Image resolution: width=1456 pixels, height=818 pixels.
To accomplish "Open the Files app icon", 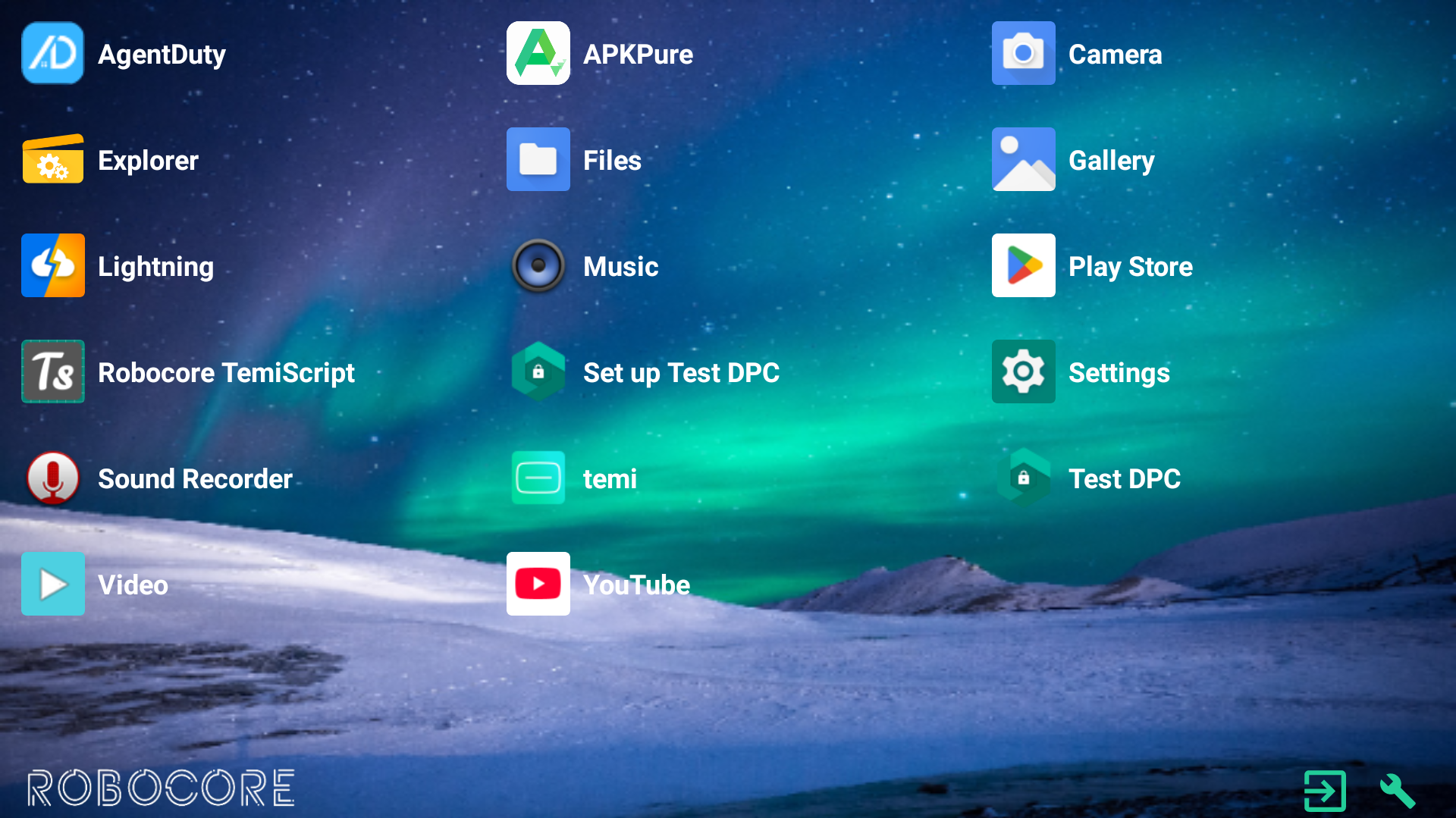I will tap(538, 159).
